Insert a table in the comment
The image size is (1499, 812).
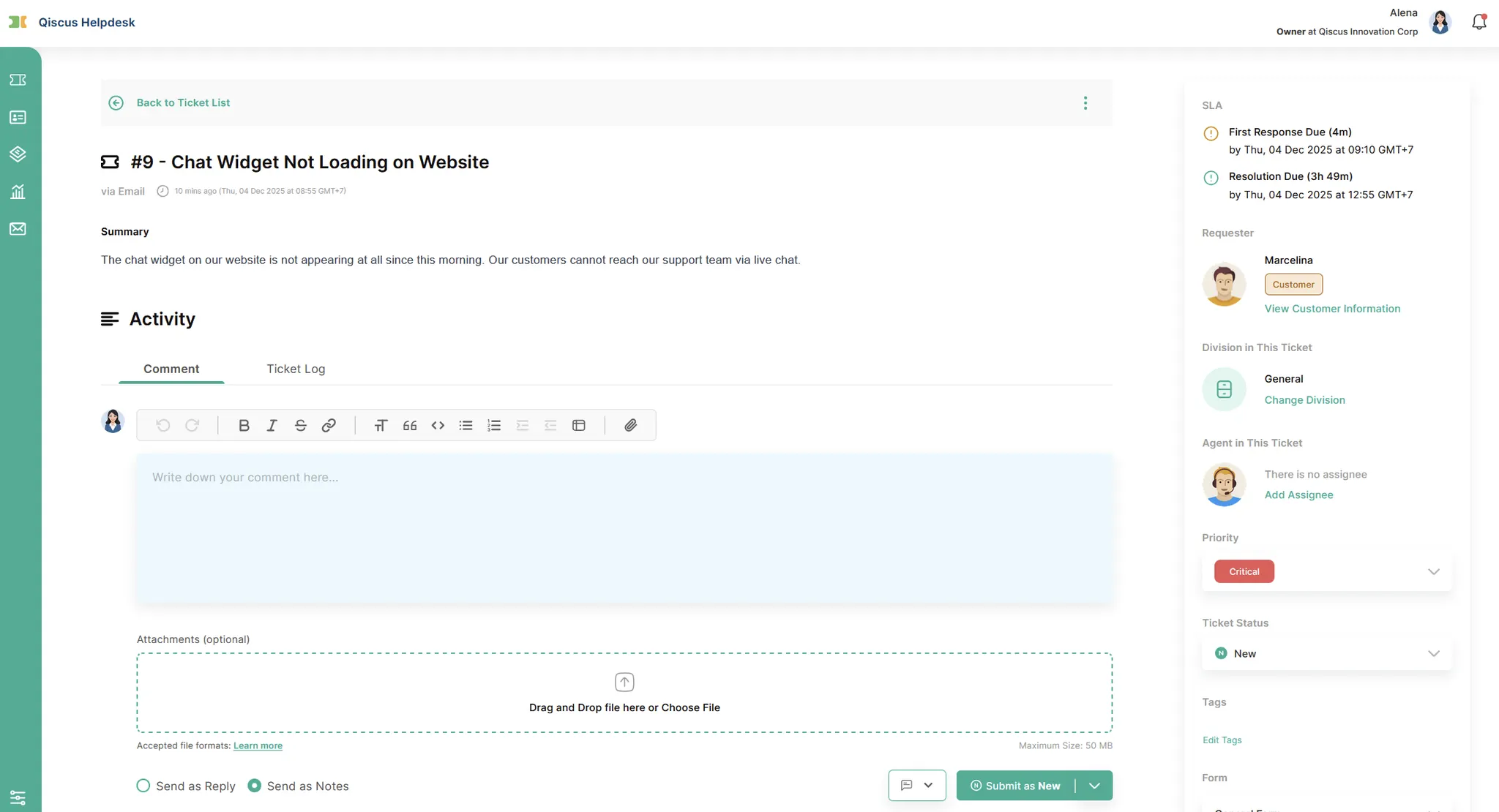pyautogui.click(x=578, y=425)
